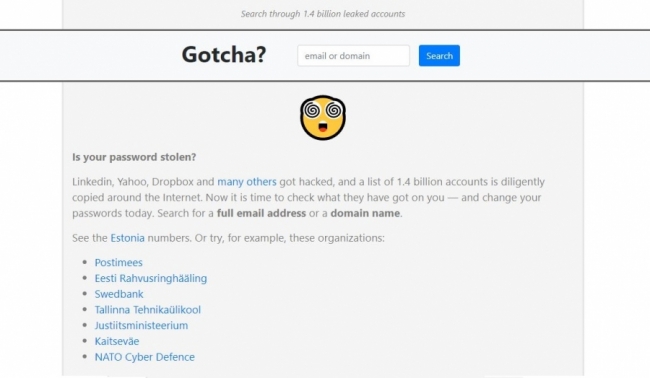650x378 pixels.
Task: Open the Estonia numbers link
Action: 127,238
